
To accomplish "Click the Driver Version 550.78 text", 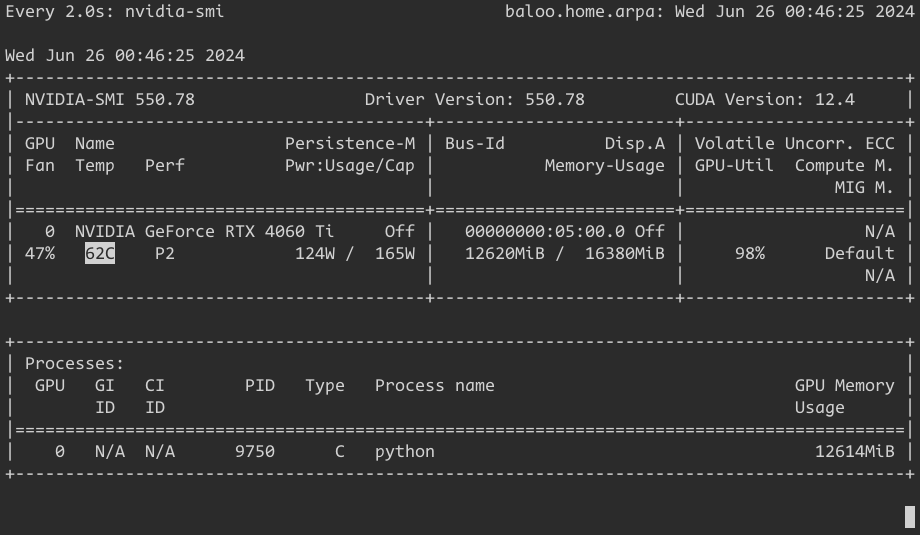I will coord(475,100).
